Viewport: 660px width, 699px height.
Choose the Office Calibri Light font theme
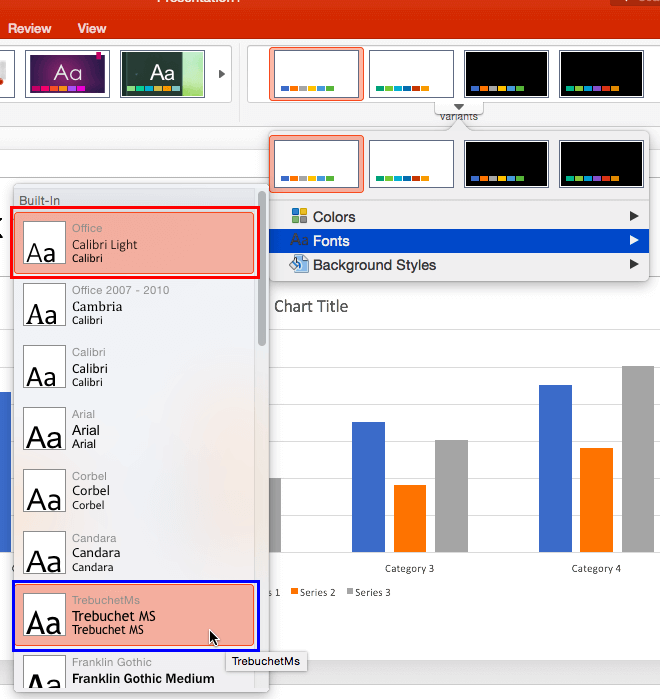[x=135, y=244]
